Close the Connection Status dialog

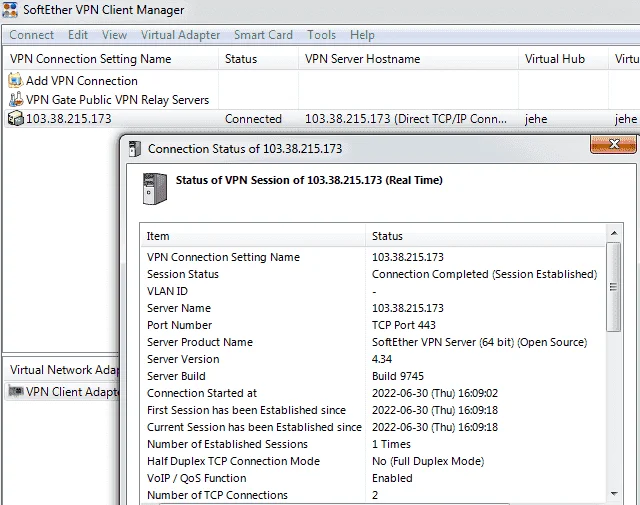(x=613, y=144)
